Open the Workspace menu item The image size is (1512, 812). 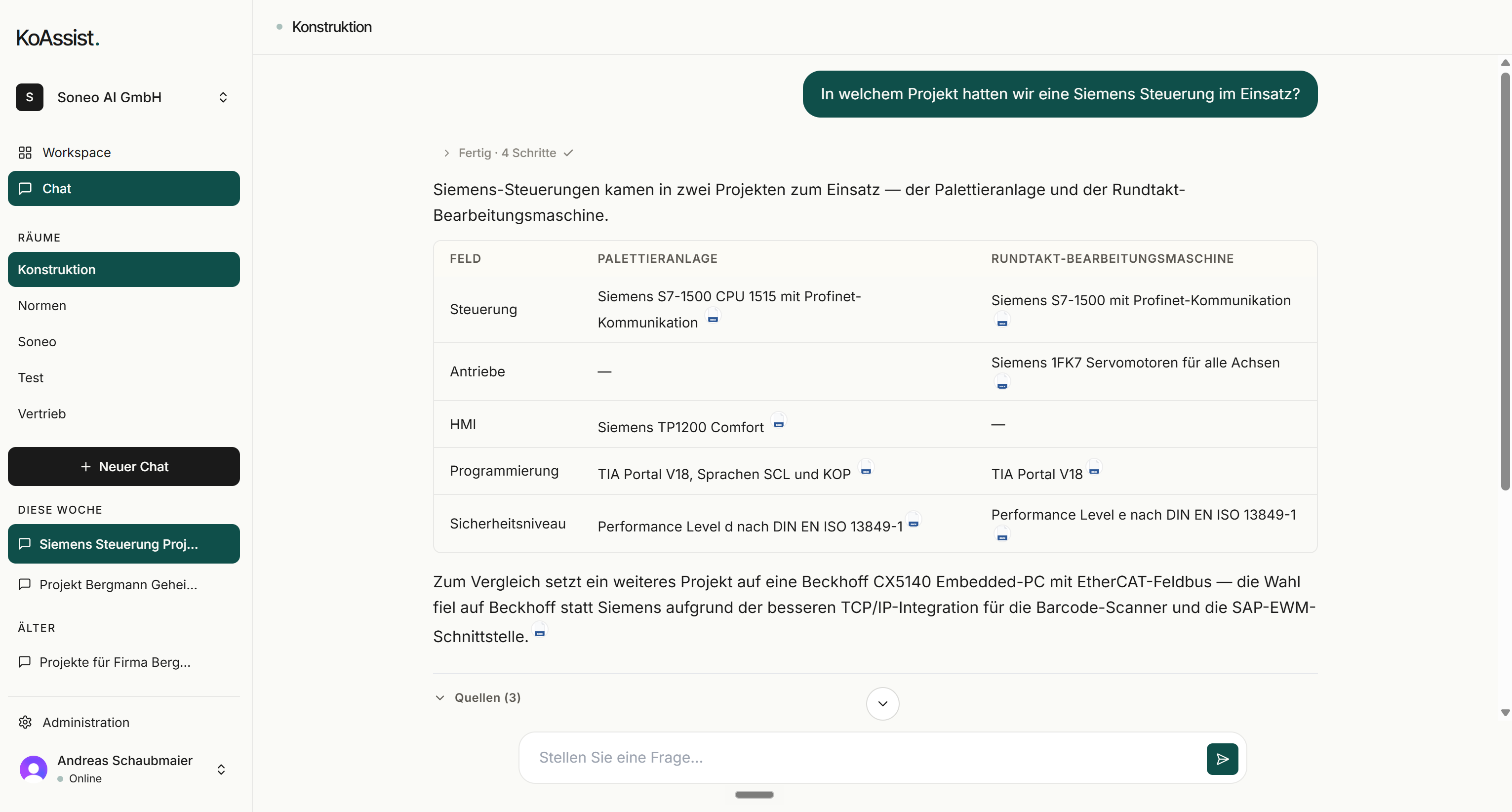click(x=124, y=153)
